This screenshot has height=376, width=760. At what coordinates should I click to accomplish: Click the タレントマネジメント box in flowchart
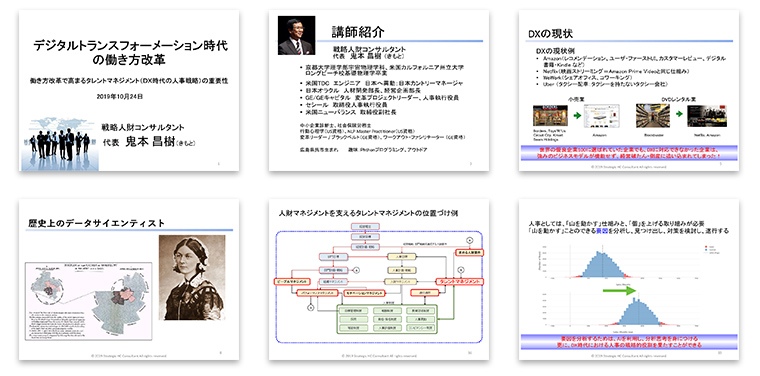(459, 282)
